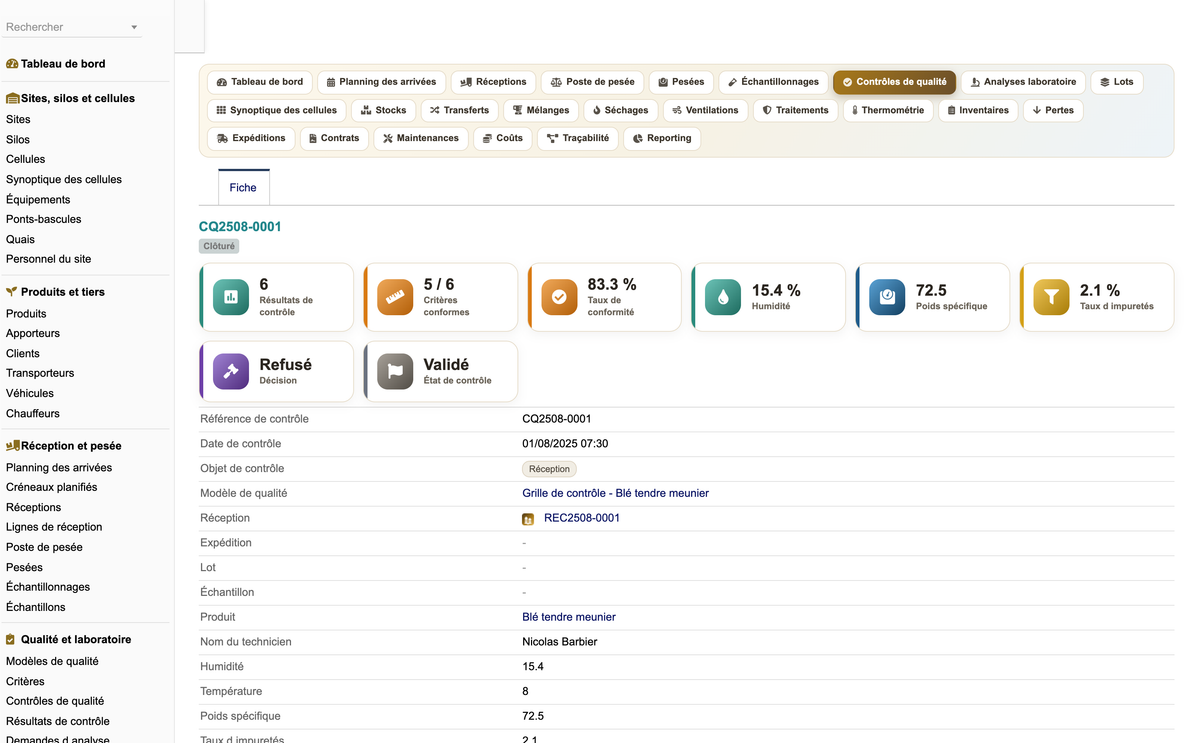Open the Stocks toolbar button
Viewport: 1200px width, 743px height.
[x=383, y=110]
